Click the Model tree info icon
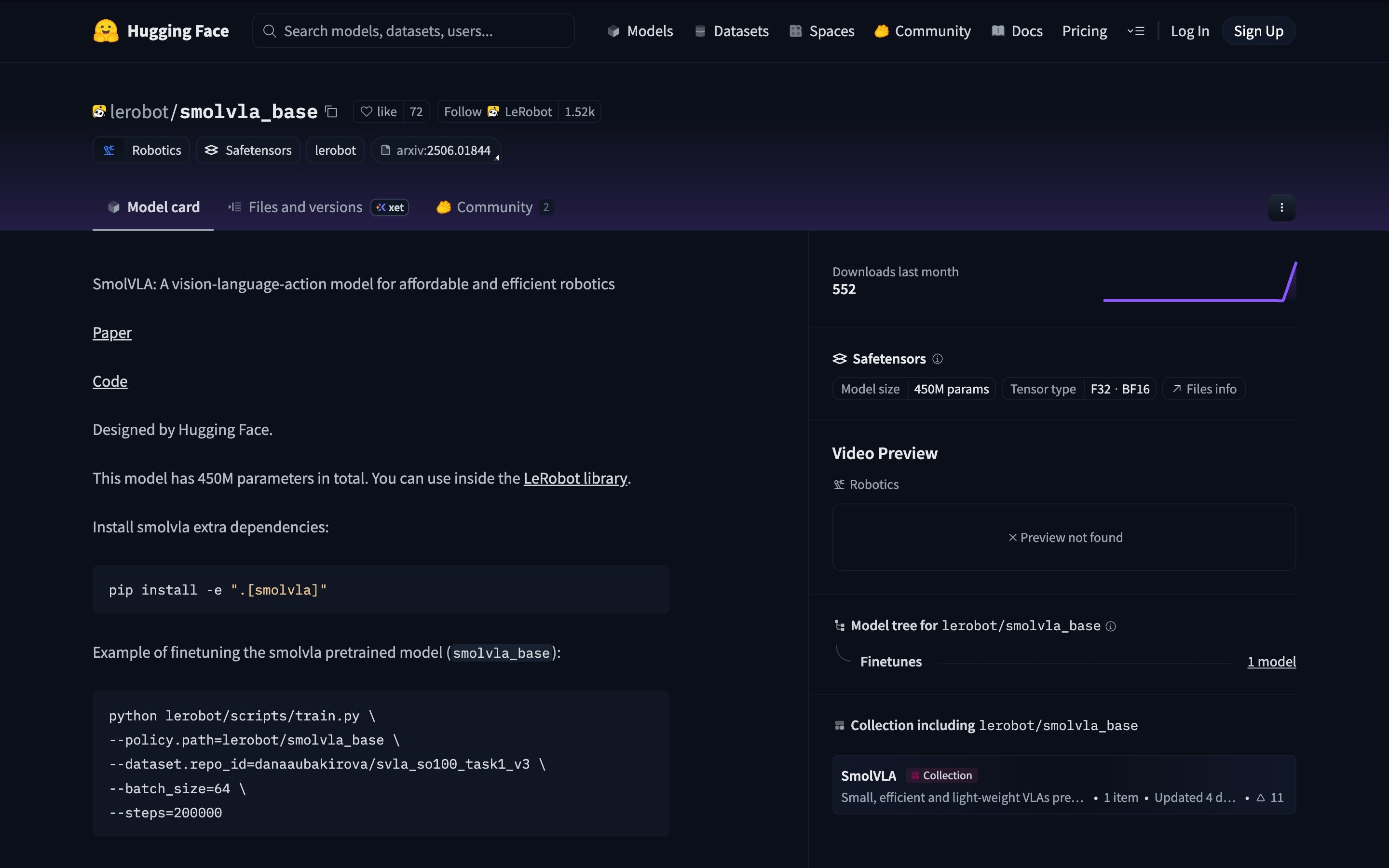The width and height of the screenshot is (1389, 868). [1111, 626]
